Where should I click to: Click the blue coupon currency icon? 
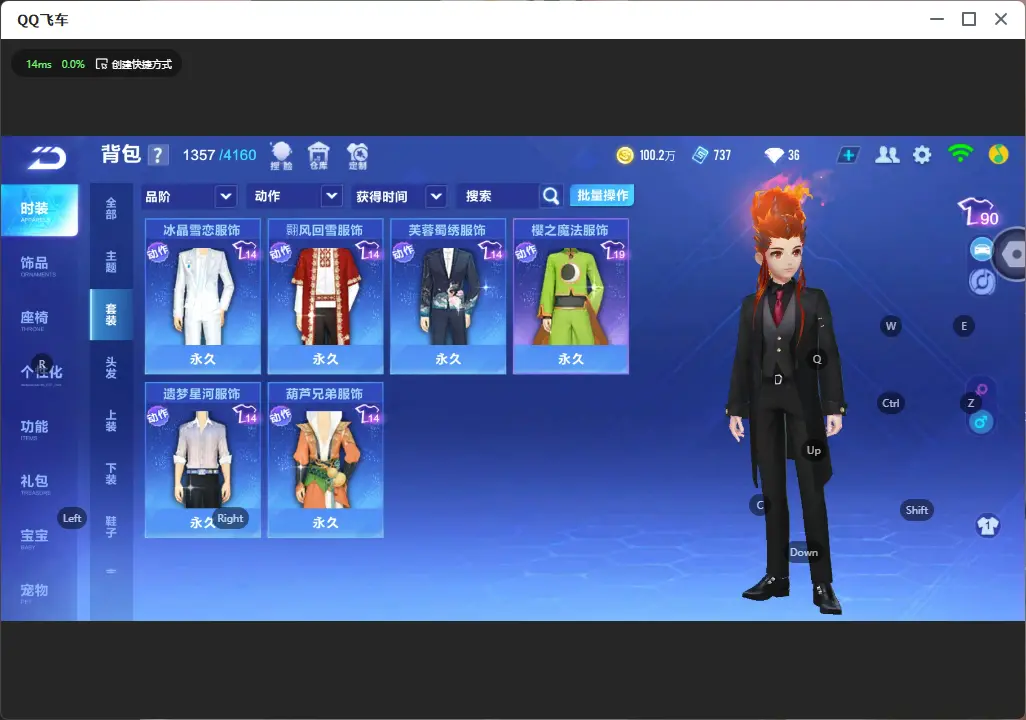tap(700, 155)
